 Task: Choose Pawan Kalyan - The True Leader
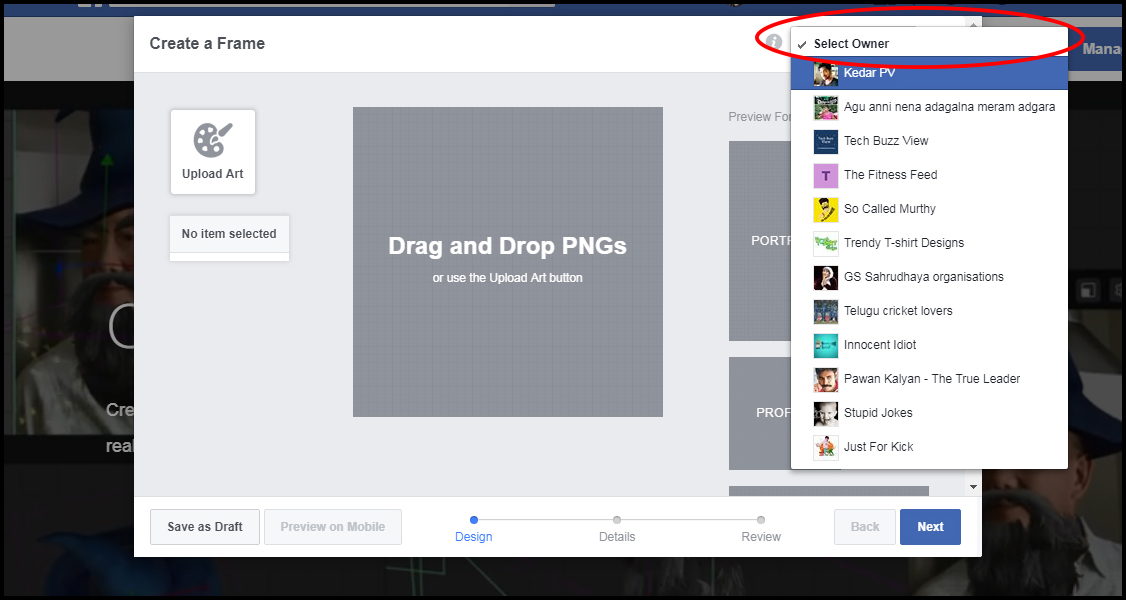pyautogui.click(x=929, y=378)
